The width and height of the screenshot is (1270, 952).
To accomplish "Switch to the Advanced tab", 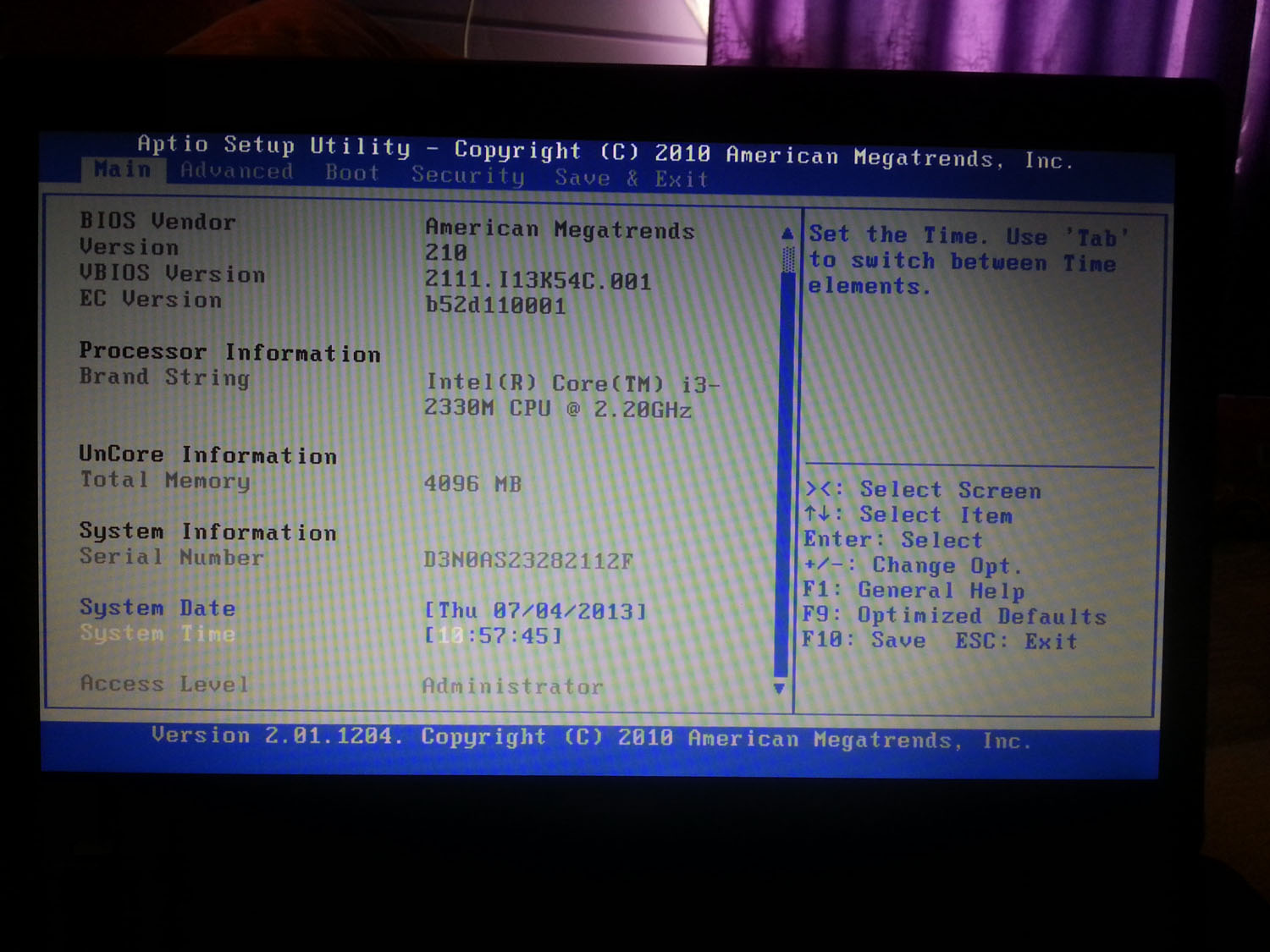I will [x=236, y=171].
